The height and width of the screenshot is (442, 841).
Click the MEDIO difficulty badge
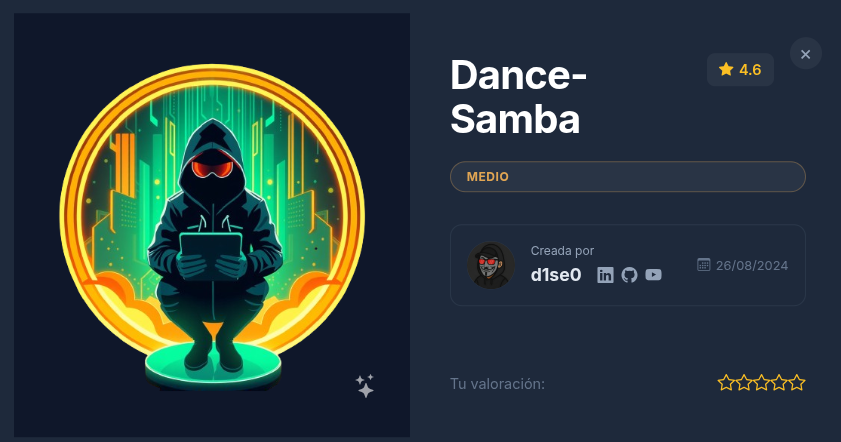point(628,176)
